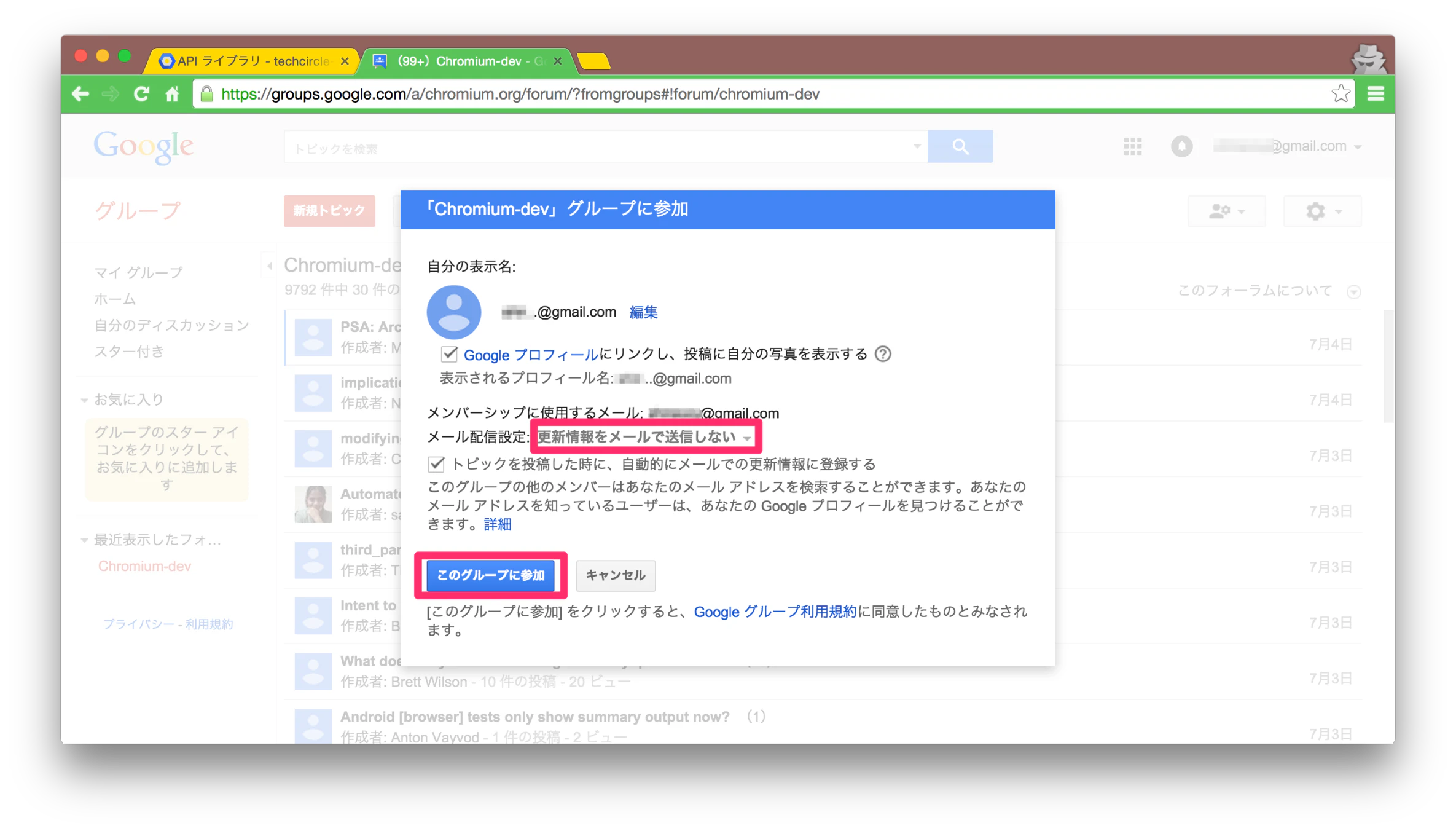This screenshot has width=1456, height=831.
Task: Click the browser back arrow
Action: 80,94
